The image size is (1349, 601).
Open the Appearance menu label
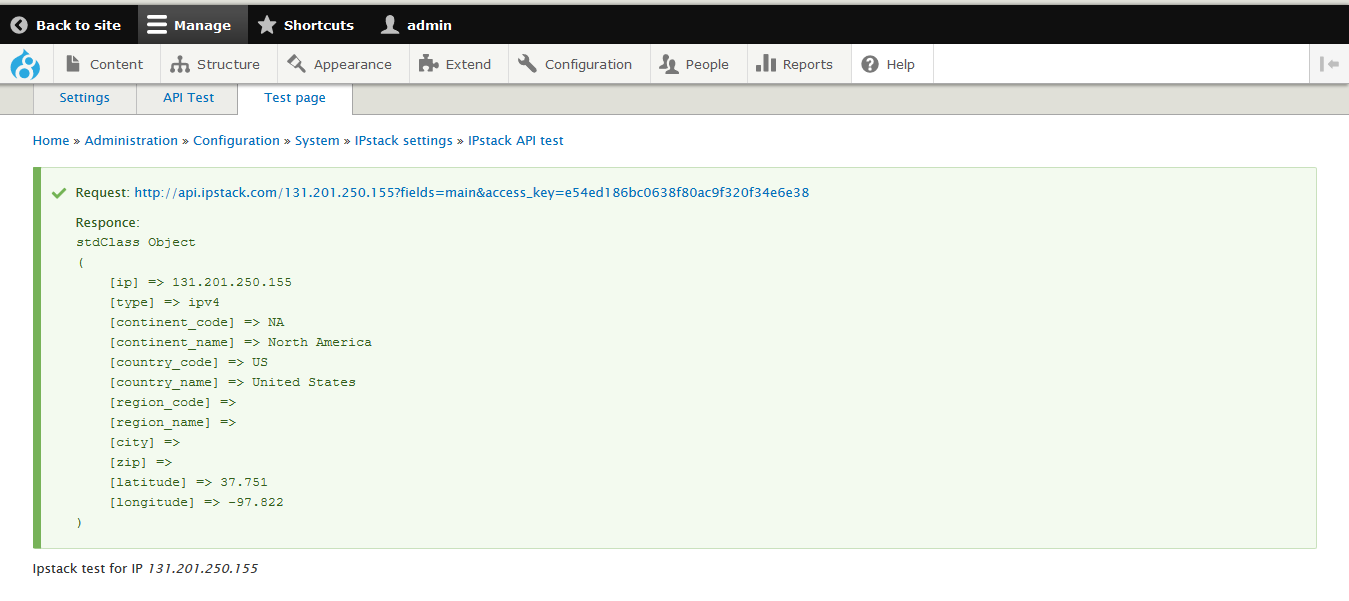(x=353, y=64)
